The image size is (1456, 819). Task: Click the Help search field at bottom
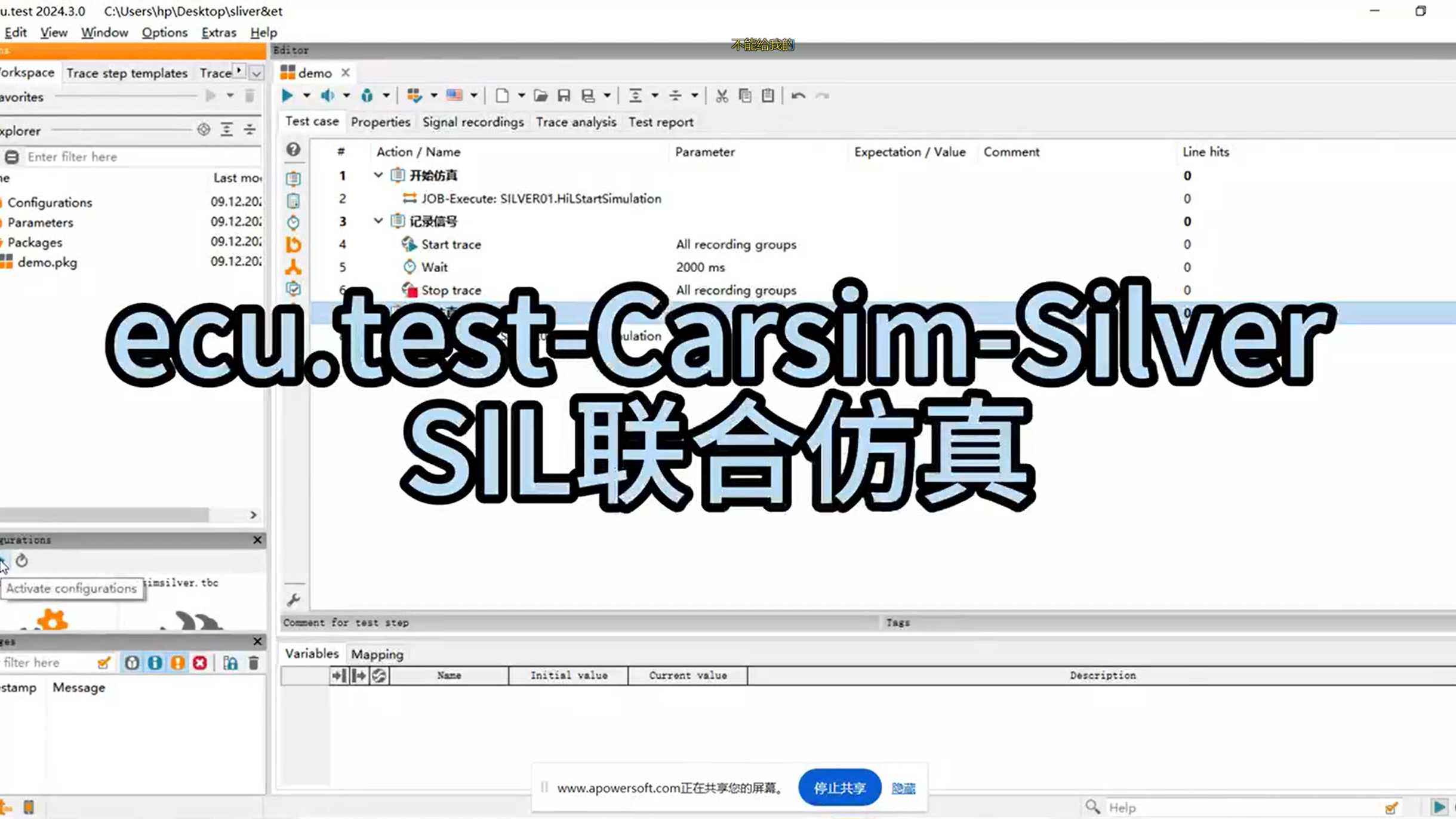(1245, 807)
